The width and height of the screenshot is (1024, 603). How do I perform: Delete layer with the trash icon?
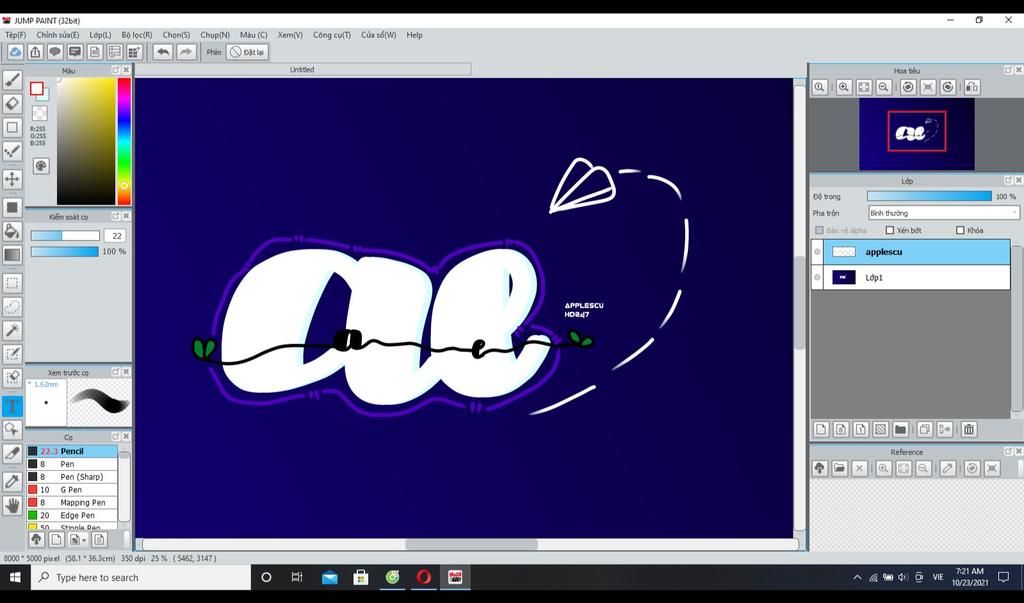[968, 429]
